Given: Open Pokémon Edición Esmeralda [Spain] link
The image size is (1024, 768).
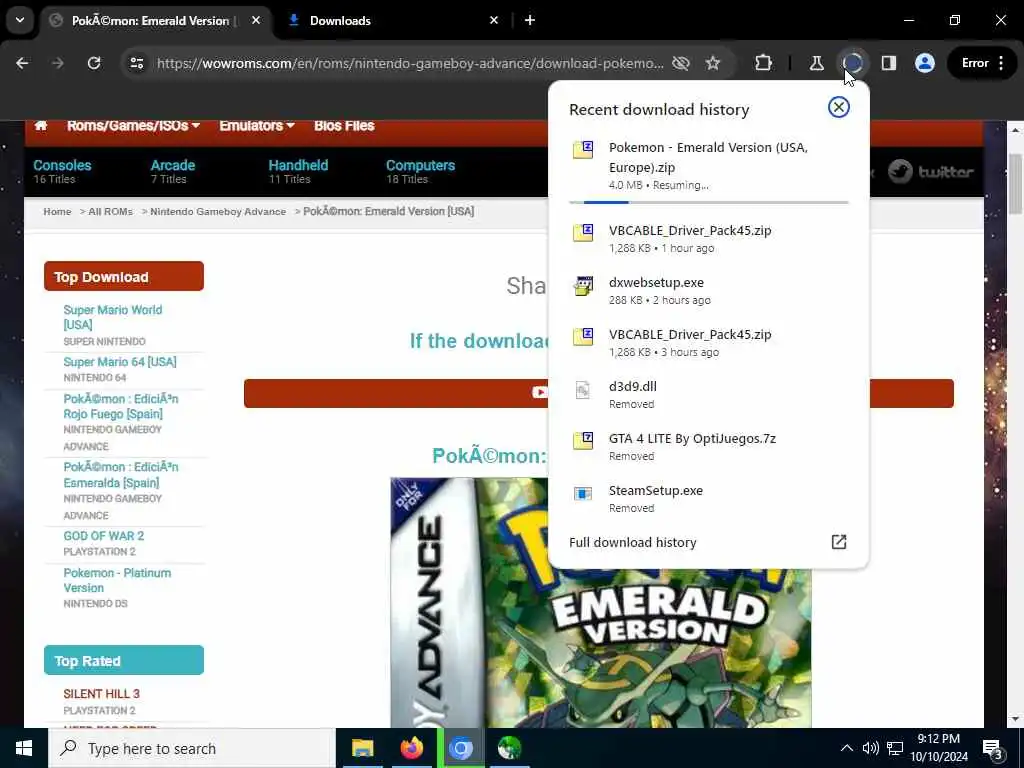Looking at the screenshot, I should [121, 475].
